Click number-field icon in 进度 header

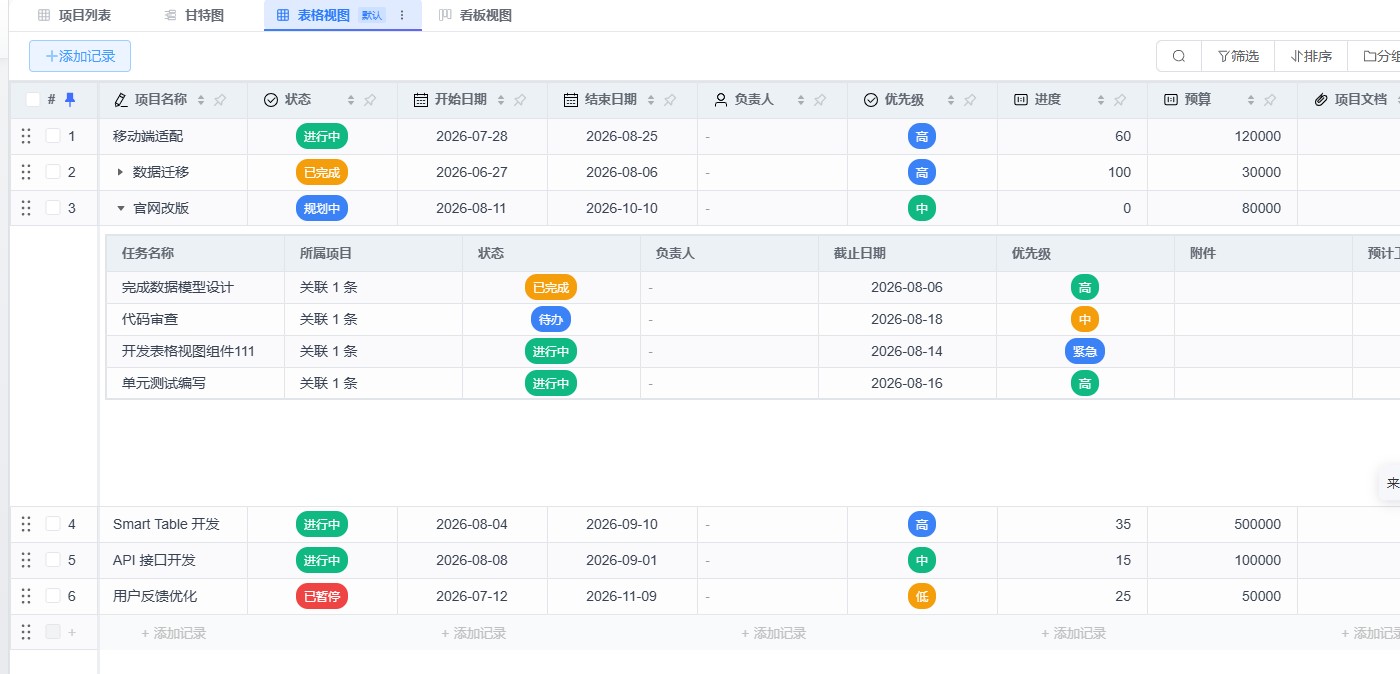pyautogui.click(x=1021, y=100)
